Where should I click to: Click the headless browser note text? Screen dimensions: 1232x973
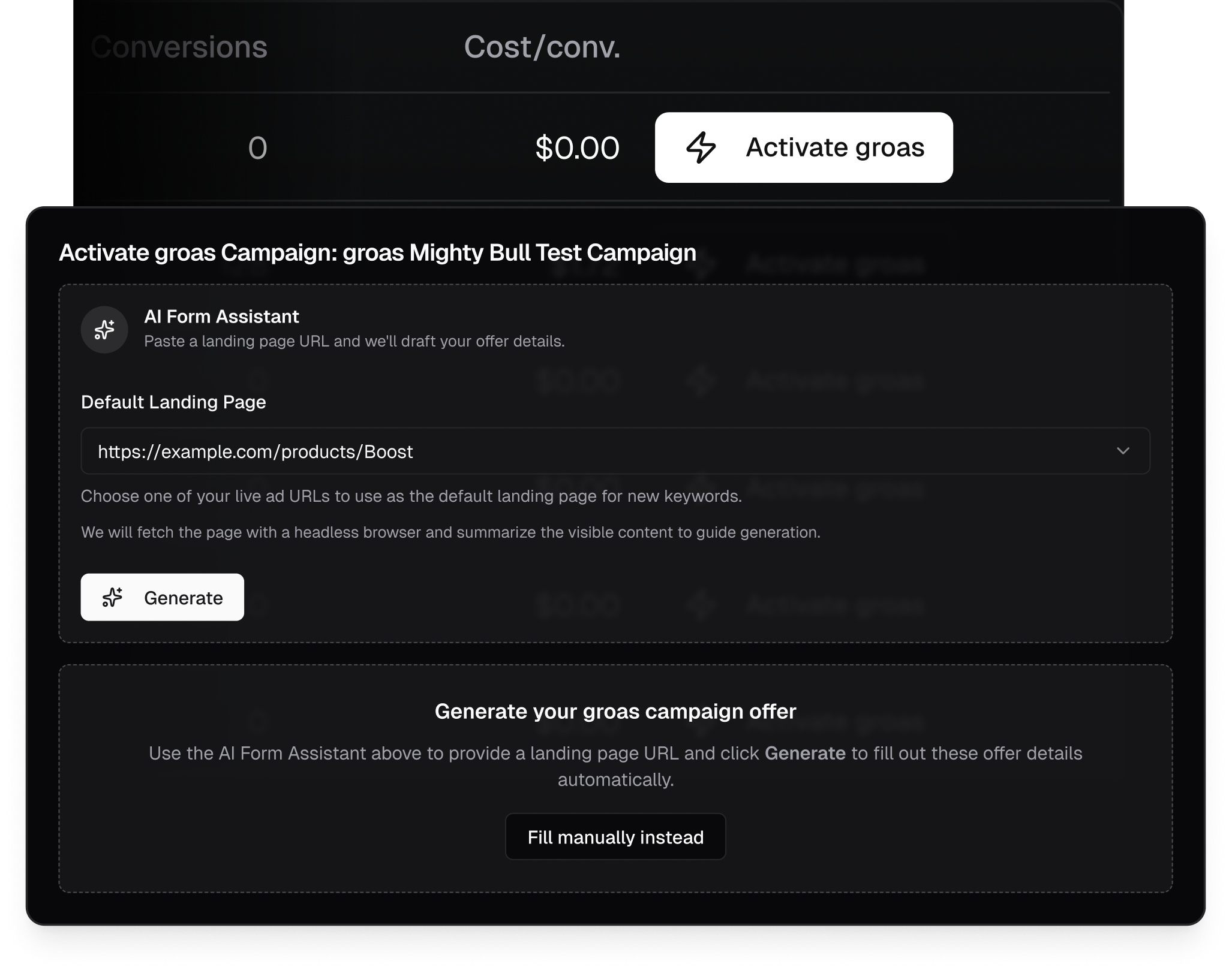(450, 532)
